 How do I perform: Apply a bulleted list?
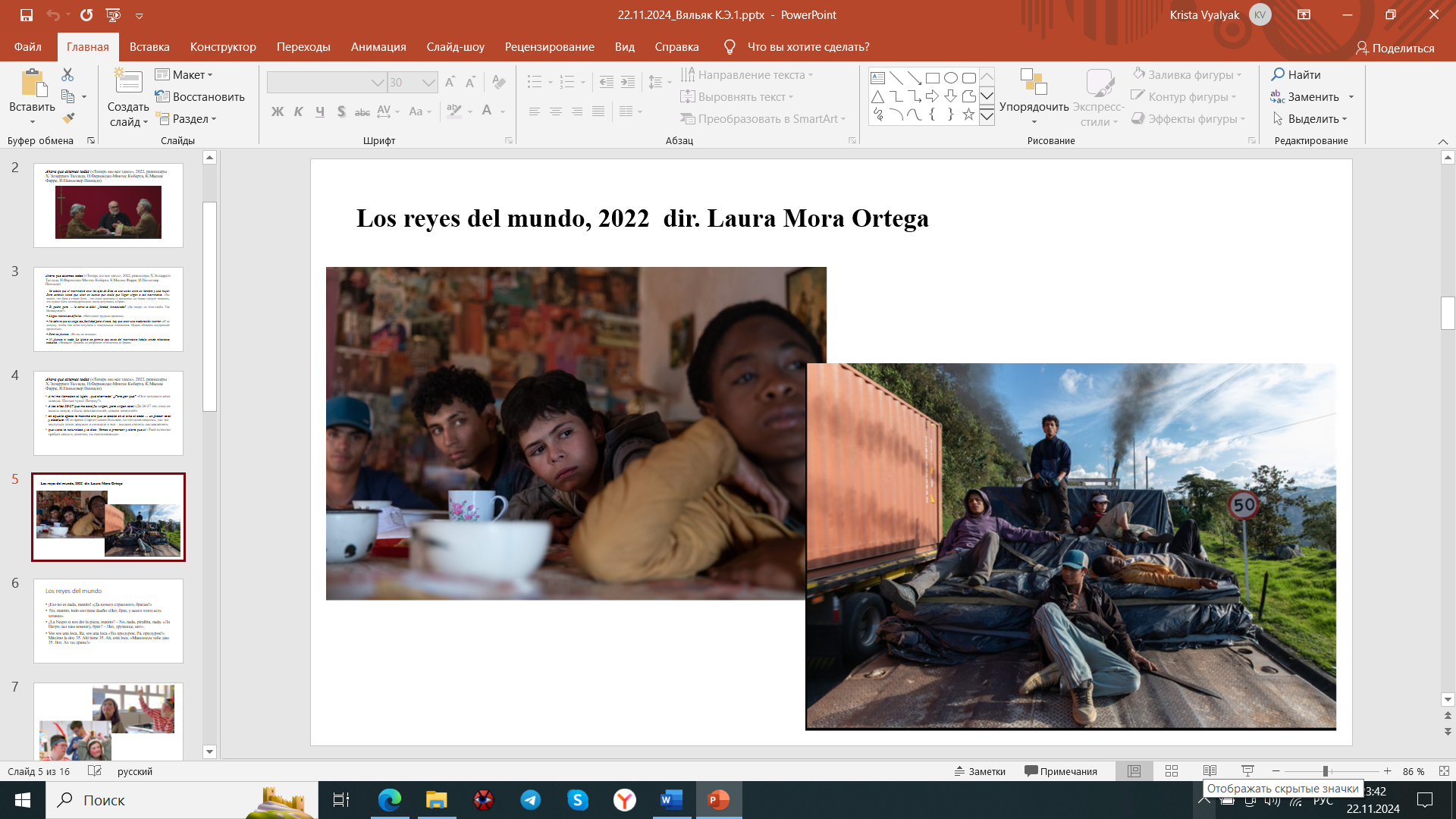click(x=535, y=82)
